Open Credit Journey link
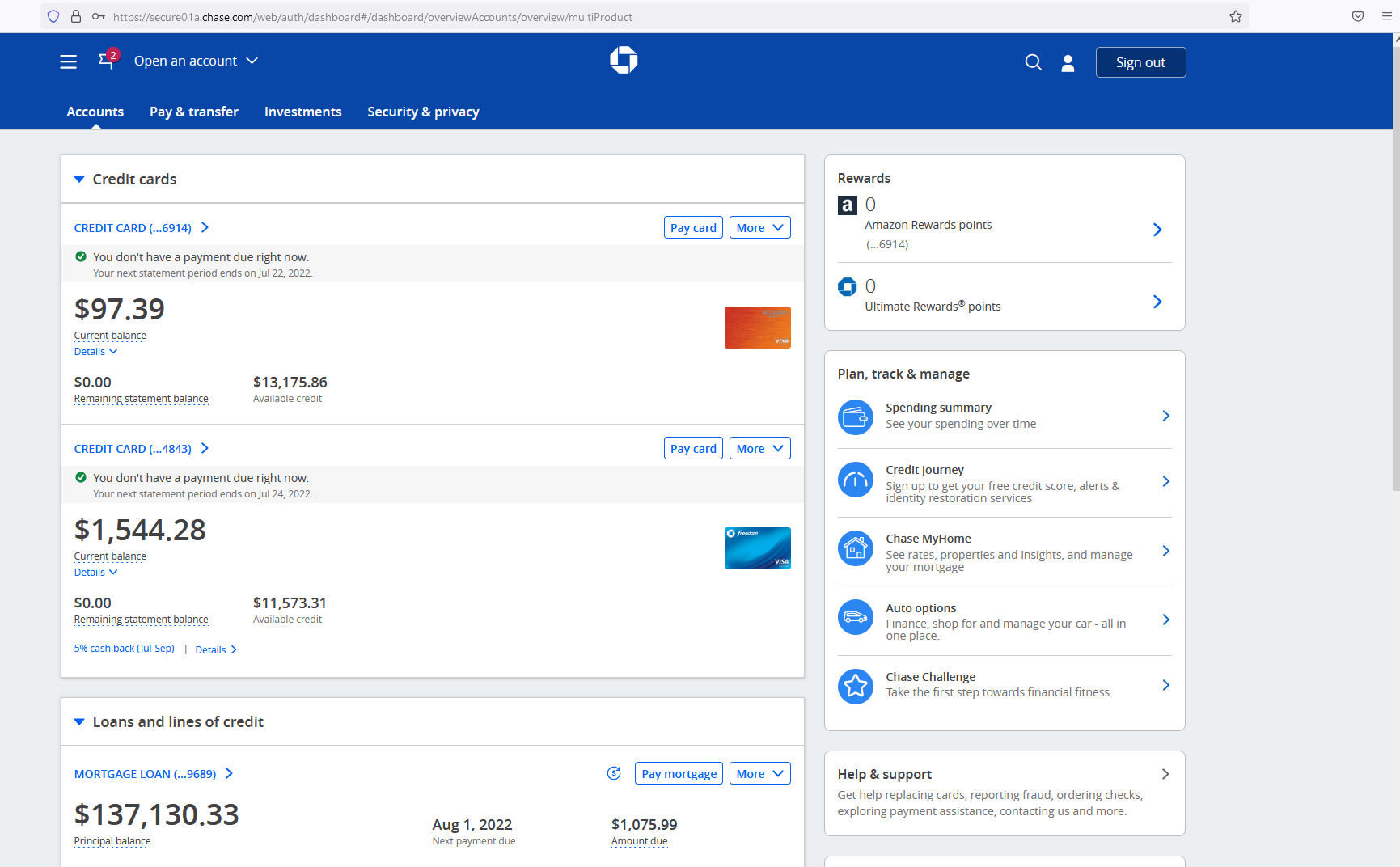The width and height of the screenshot is (1400, 867). [1005, 483]
